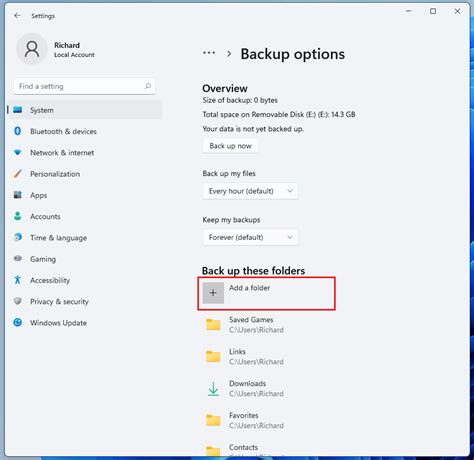Click the breadcrumb ellipsis dots
Image resolution: width=474 pixels, height=460 pixels.
(x=209, y=53)
